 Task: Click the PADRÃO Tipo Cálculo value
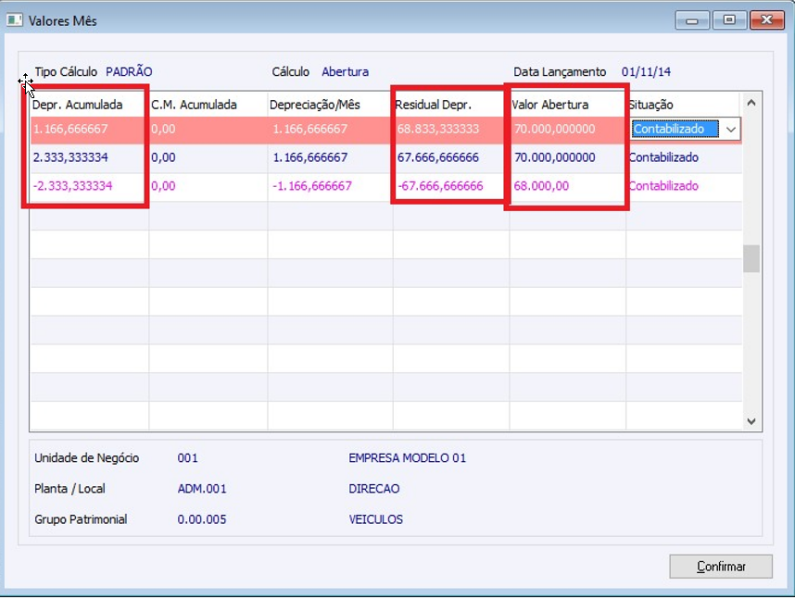(129, 72)
